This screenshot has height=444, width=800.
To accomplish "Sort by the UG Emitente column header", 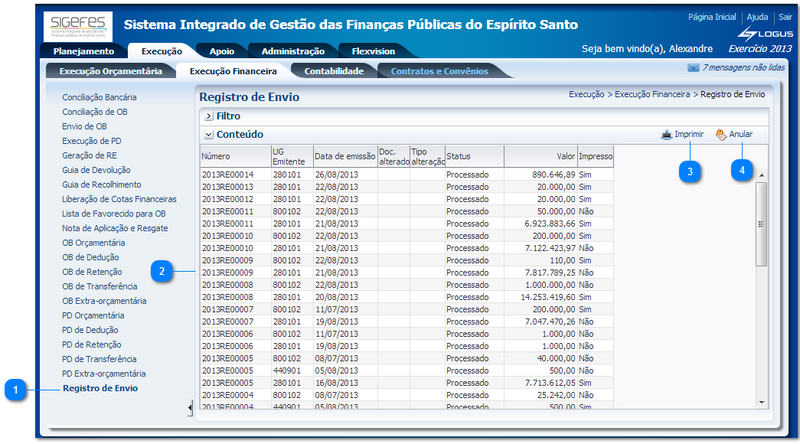I will [292, 156].
